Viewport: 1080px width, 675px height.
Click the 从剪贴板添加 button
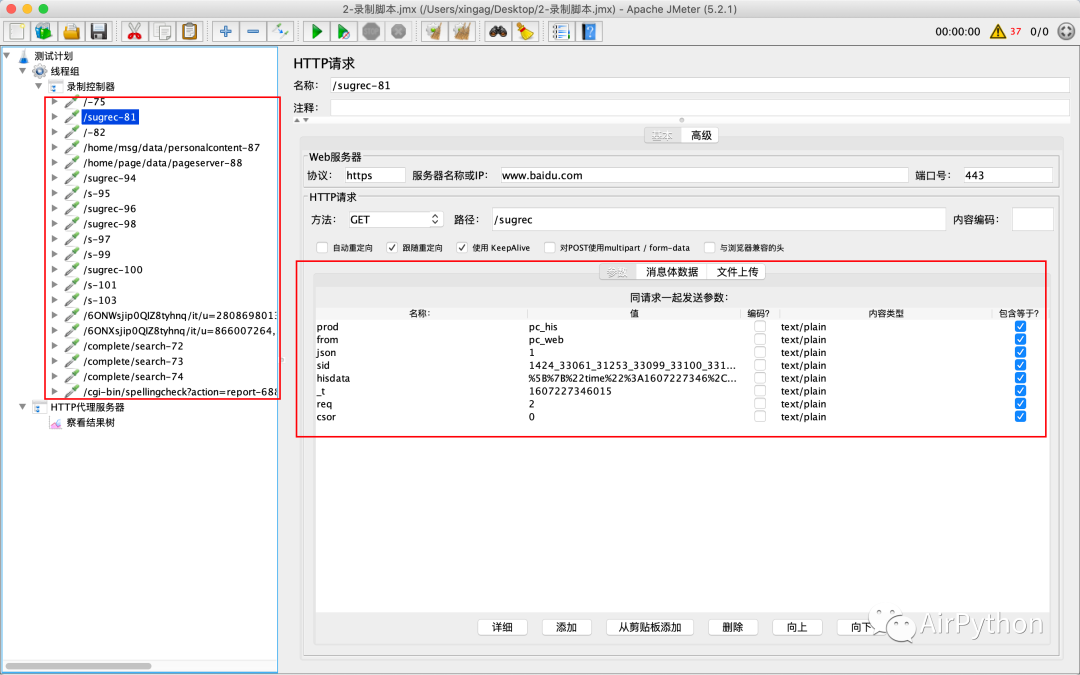pos(649,627)
